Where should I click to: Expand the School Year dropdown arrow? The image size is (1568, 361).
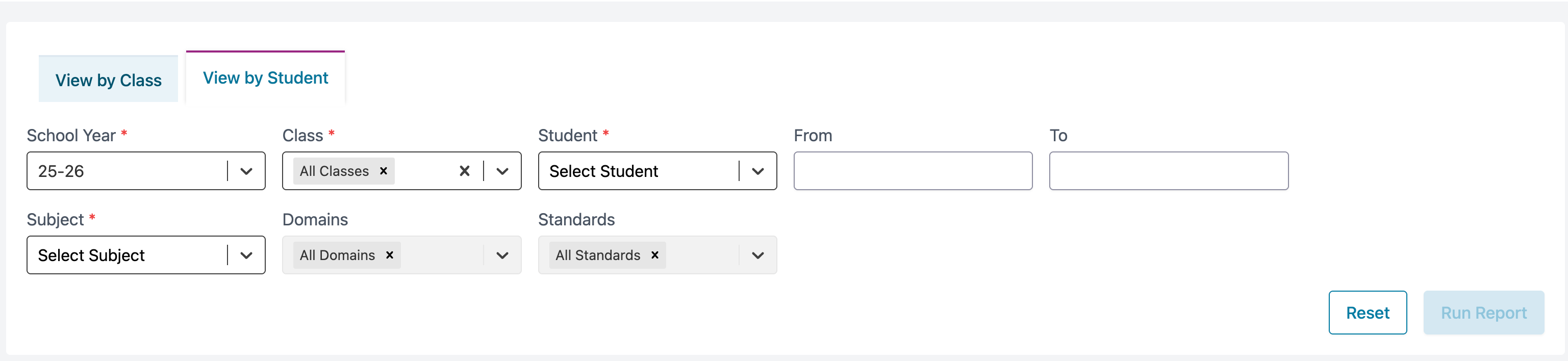(x=246, y=171)
